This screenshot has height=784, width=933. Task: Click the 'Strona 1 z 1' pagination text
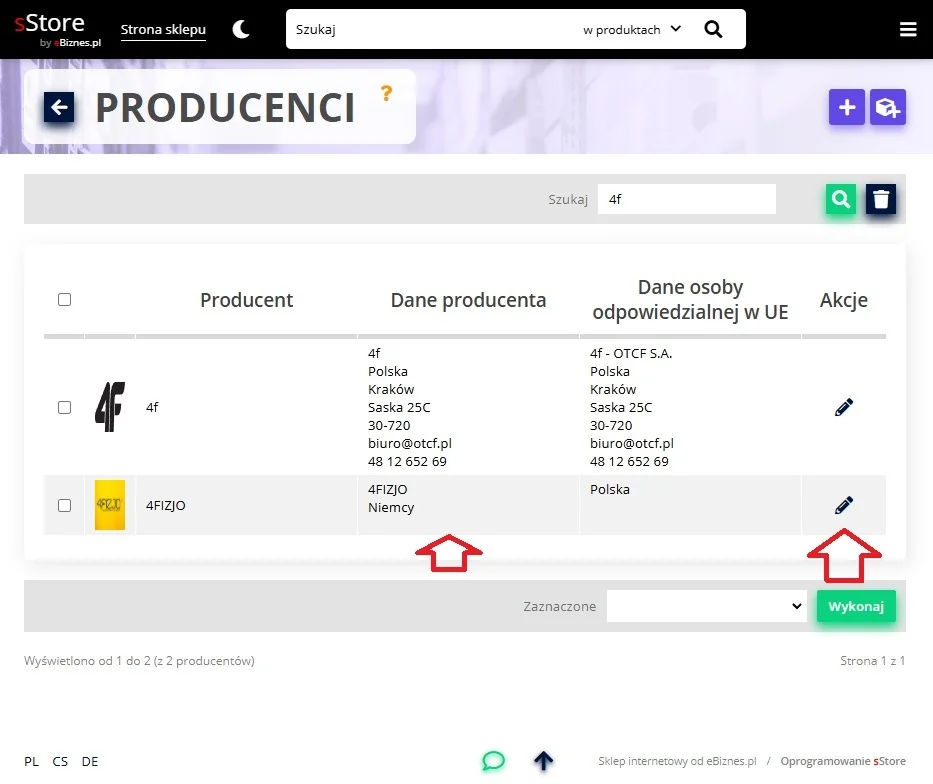[x=872, y=661]
